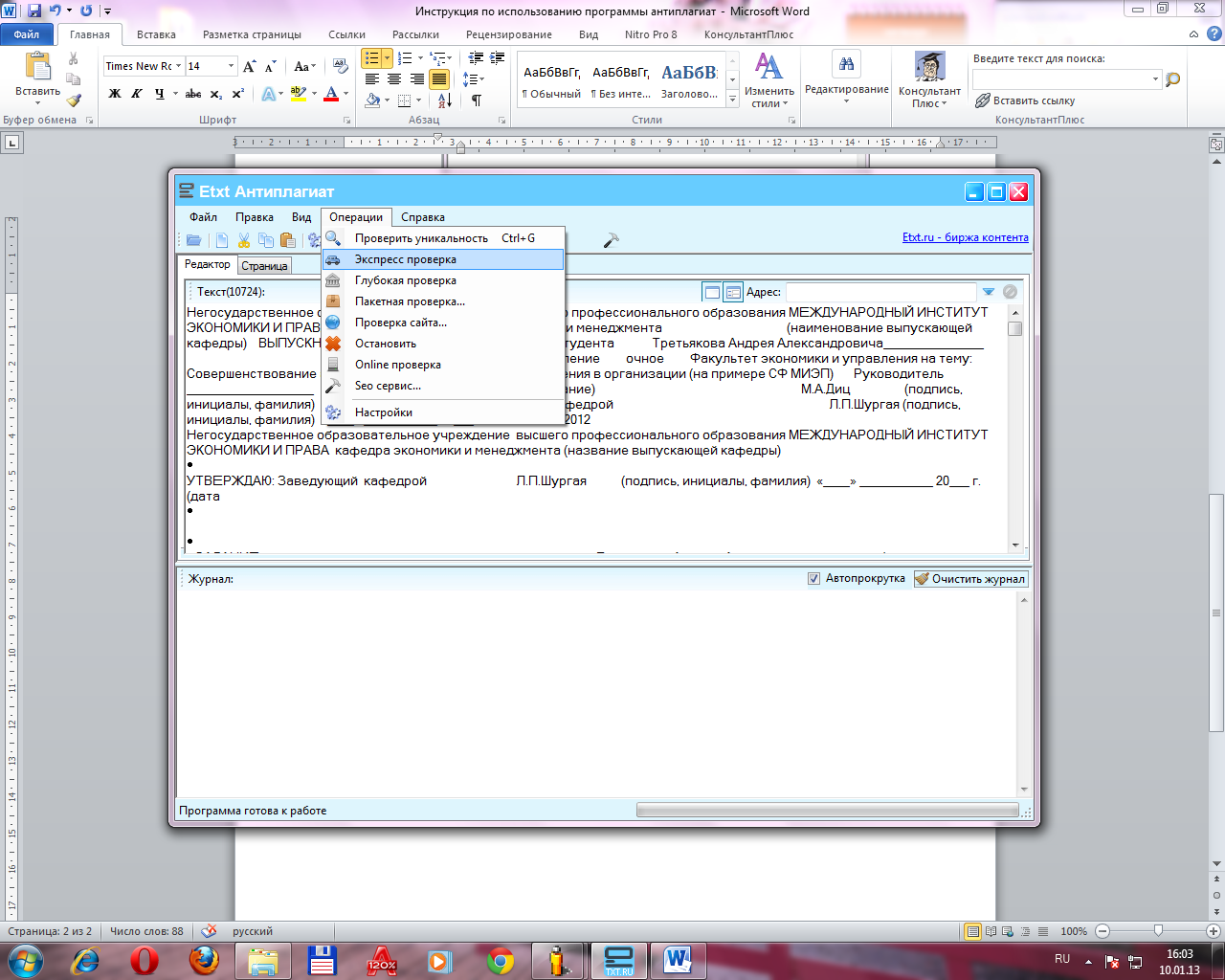Click the Изменить стили button
1225x980 pixels.
coord(769,79)
